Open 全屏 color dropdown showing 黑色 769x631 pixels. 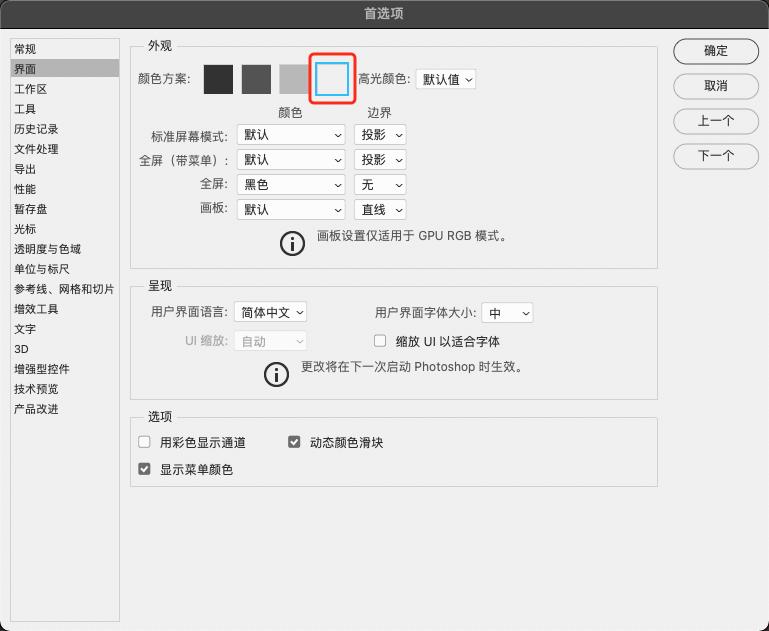tap(291, 185)
